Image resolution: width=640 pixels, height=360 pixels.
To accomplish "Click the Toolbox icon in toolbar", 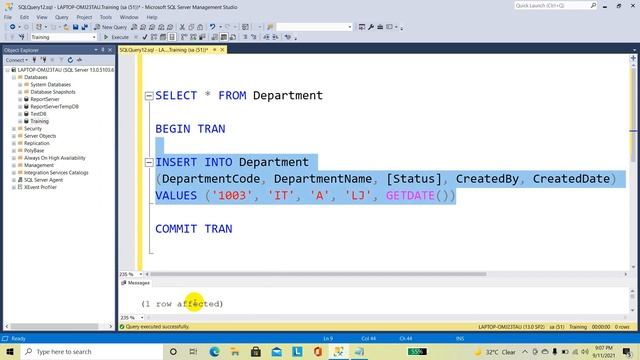I will (380, 27).
